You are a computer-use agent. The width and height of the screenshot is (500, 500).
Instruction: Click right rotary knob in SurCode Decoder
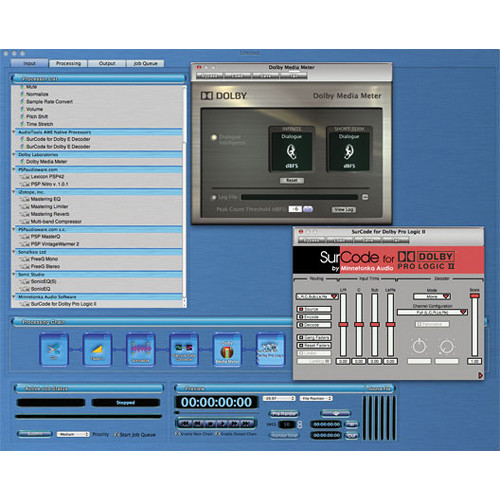(447, 346)
